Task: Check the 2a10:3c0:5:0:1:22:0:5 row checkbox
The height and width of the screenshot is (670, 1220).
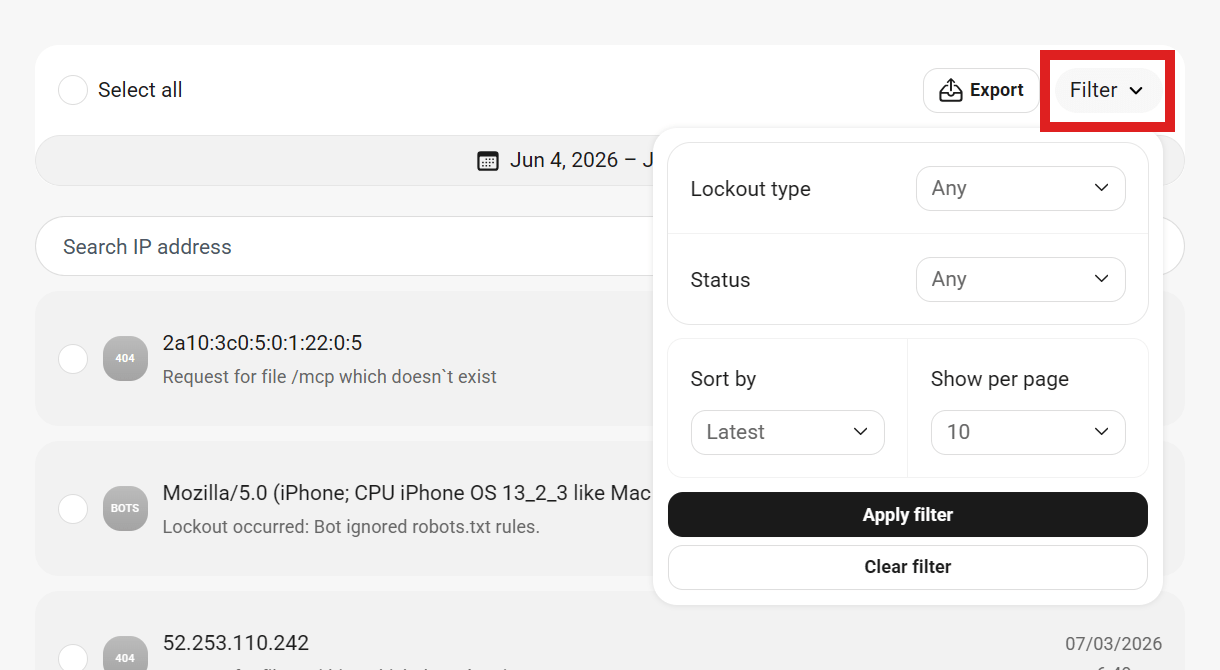Action: click(73, 358)
